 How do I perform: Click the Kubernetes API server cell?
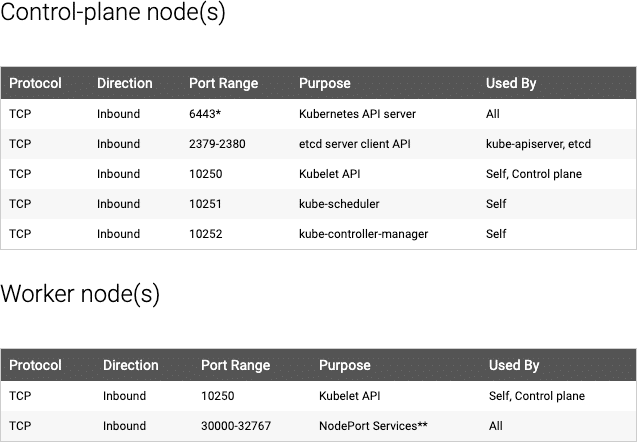(x=357, y=114)
